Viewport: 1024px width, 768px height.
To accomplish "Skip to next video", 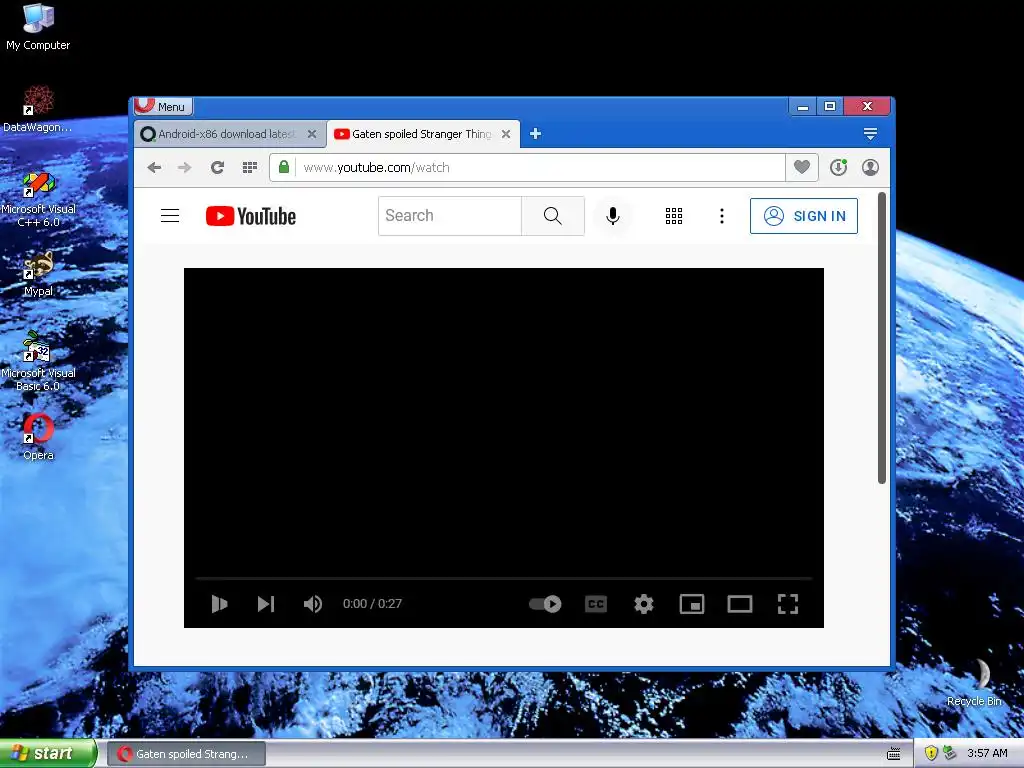I will point(266,604).
